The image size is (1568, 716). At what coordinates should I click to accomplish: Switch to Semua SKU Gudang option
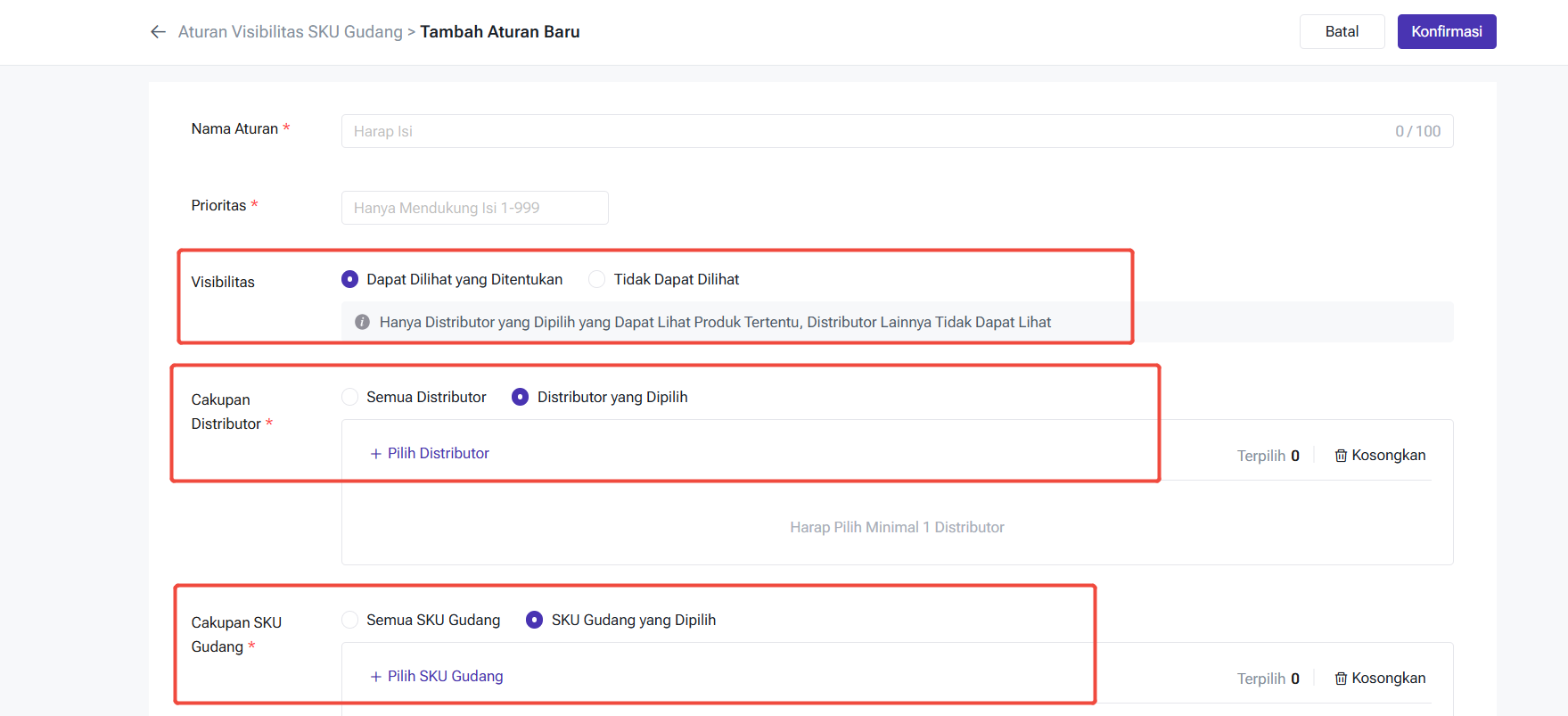pyautogui.click(x=350, y=620)
